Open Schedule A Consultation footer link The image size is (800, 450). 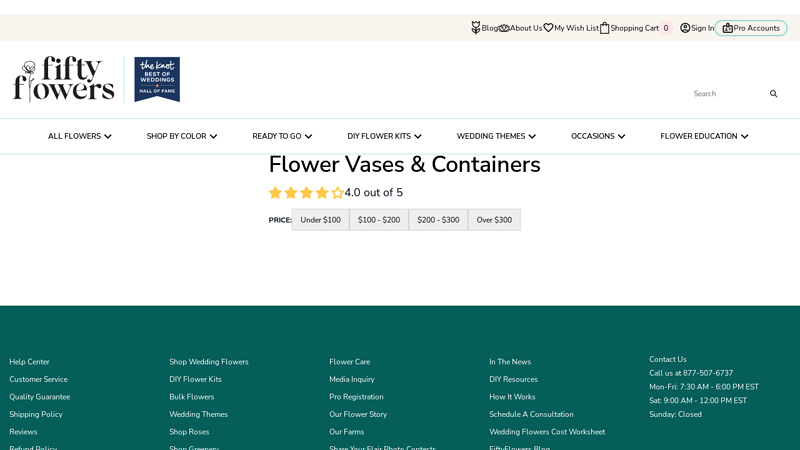(531, 414)
